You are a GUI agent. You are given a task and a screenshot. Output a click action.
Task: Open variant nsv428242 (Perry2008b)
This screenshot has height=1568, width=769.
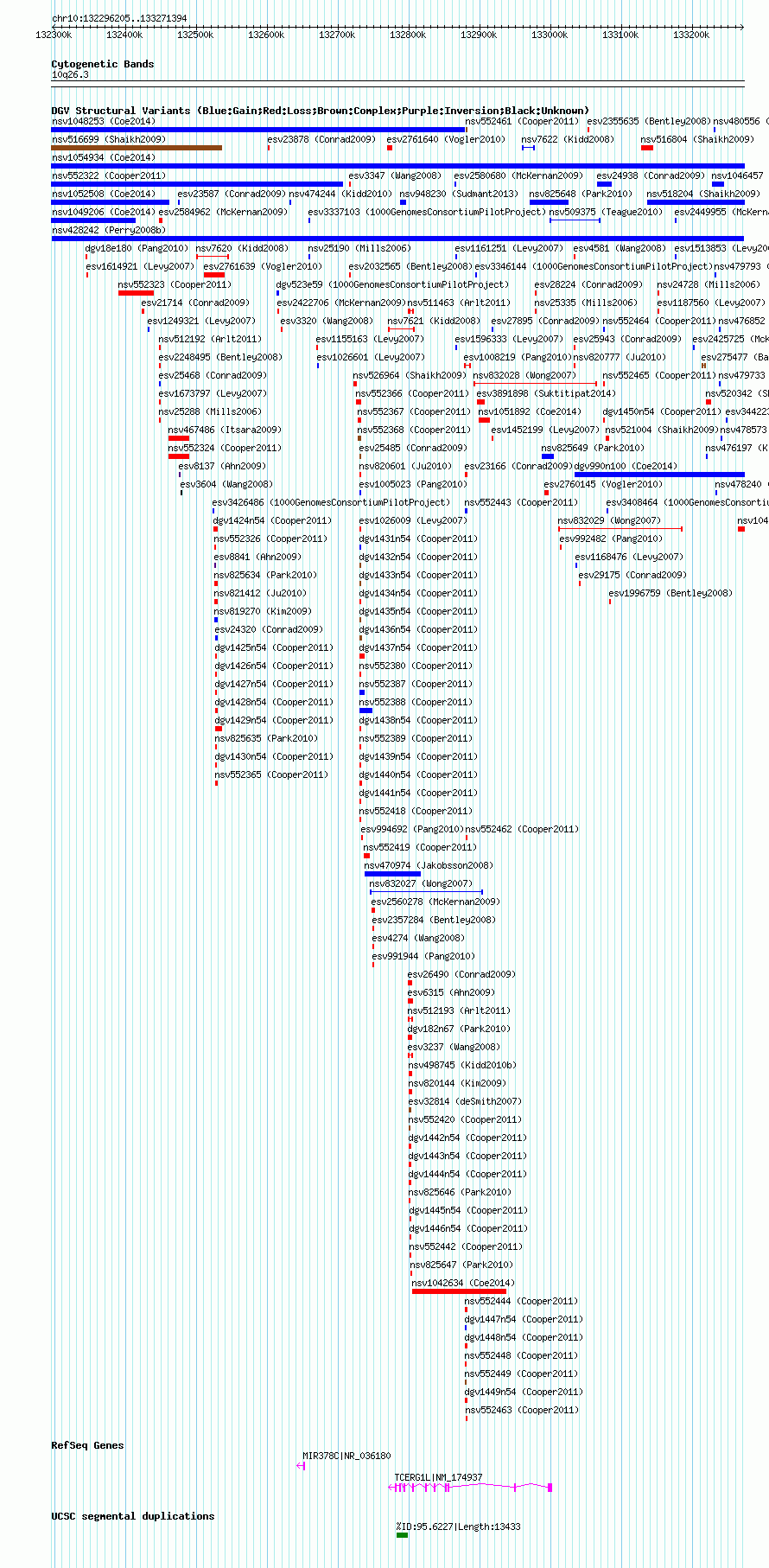[x=109, y=230]
